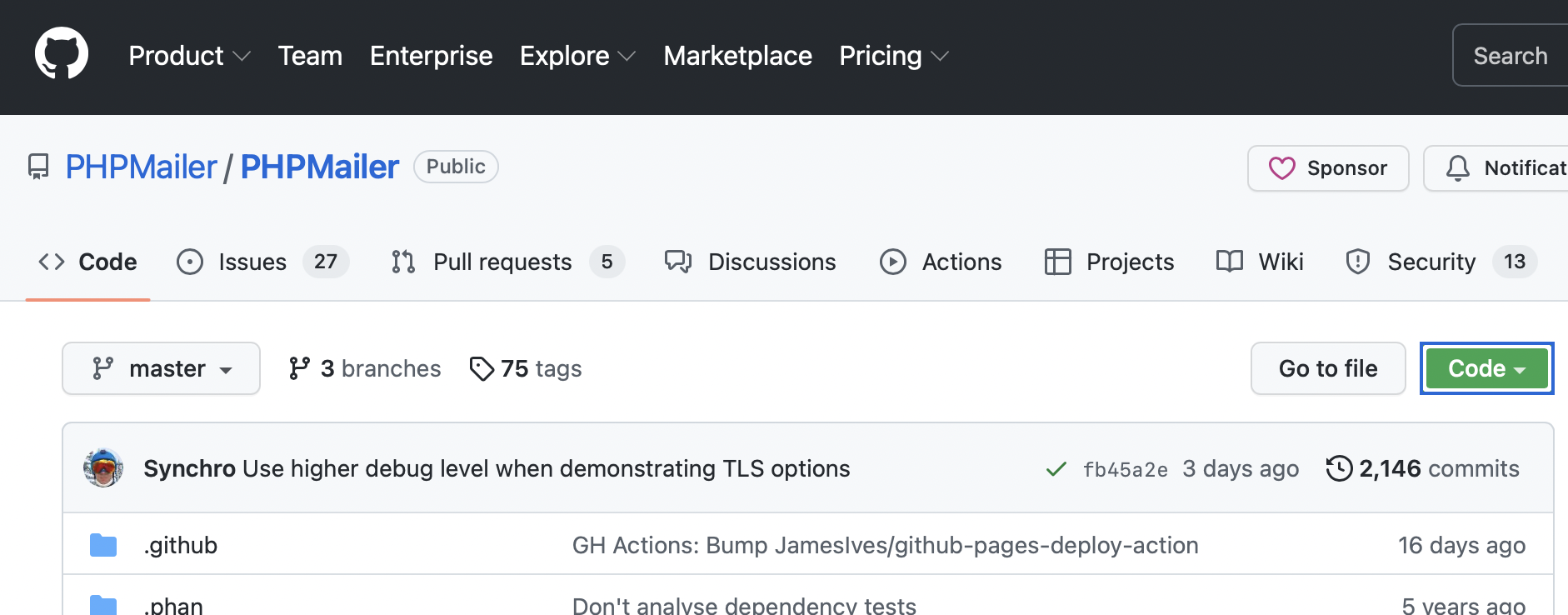The height and width of the screenshot is (615, 1568).
Task: Open 'GH Actions: Bump JamesIves' commit message
Action: click(x=886, y=545)
